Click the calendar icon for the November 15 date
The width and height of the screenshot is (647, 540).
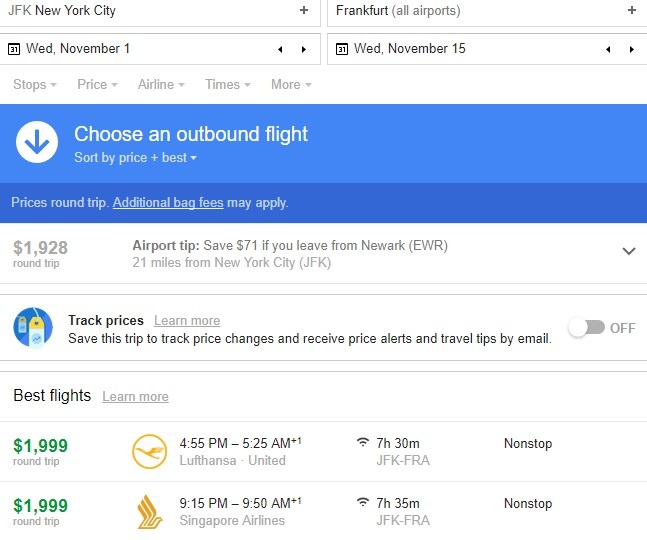tap(342, 49)
